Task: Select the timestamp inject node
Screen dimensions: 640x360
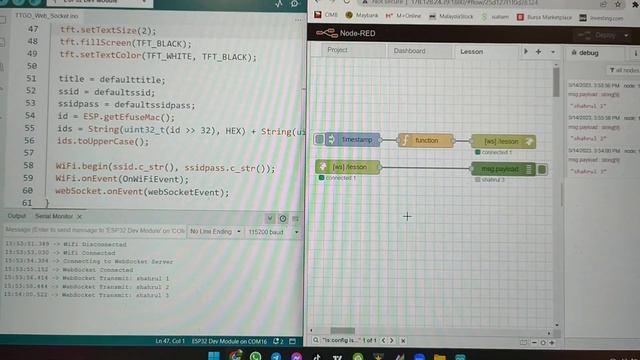Action: 353,140
